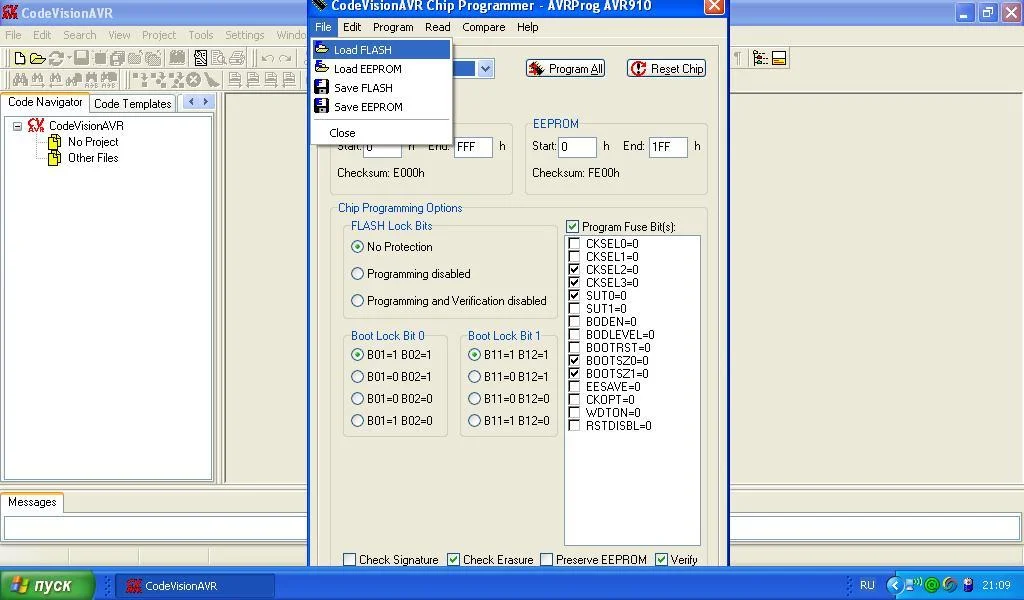This screenshot has width=1024, height=600.
Task: Click the paragraph mark icon in right toolbar
Action: [737, 58]
